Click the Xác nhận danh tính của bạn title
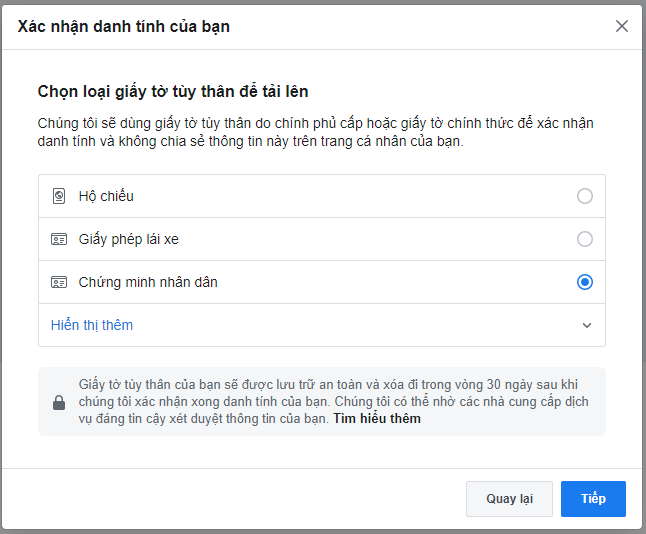This screenshot has height=534, width=646. pyautogui.click(x=124, y=27)
